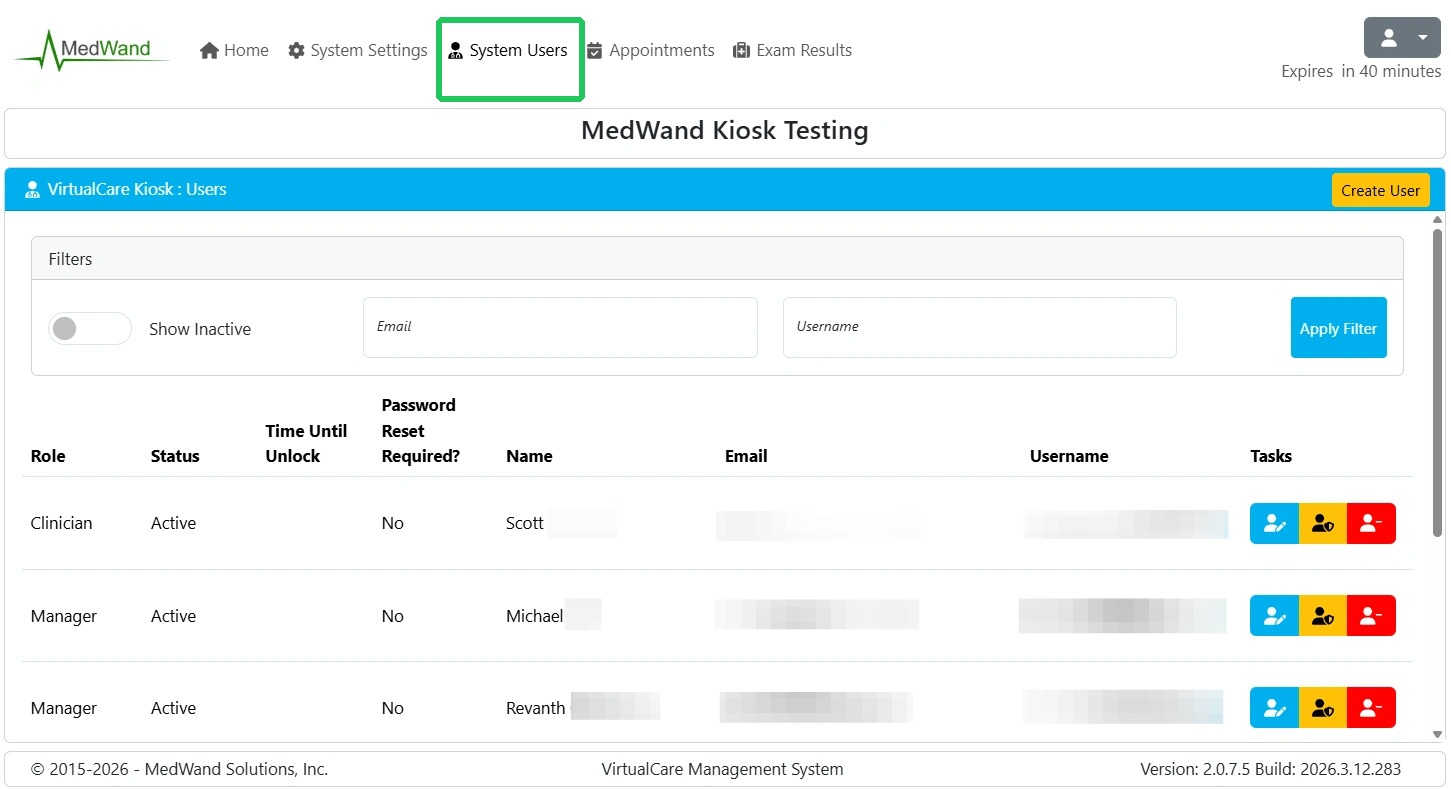Screen dimensions: 1451x789
Task: Click the Create User button
Action: tap(1380, 190)
